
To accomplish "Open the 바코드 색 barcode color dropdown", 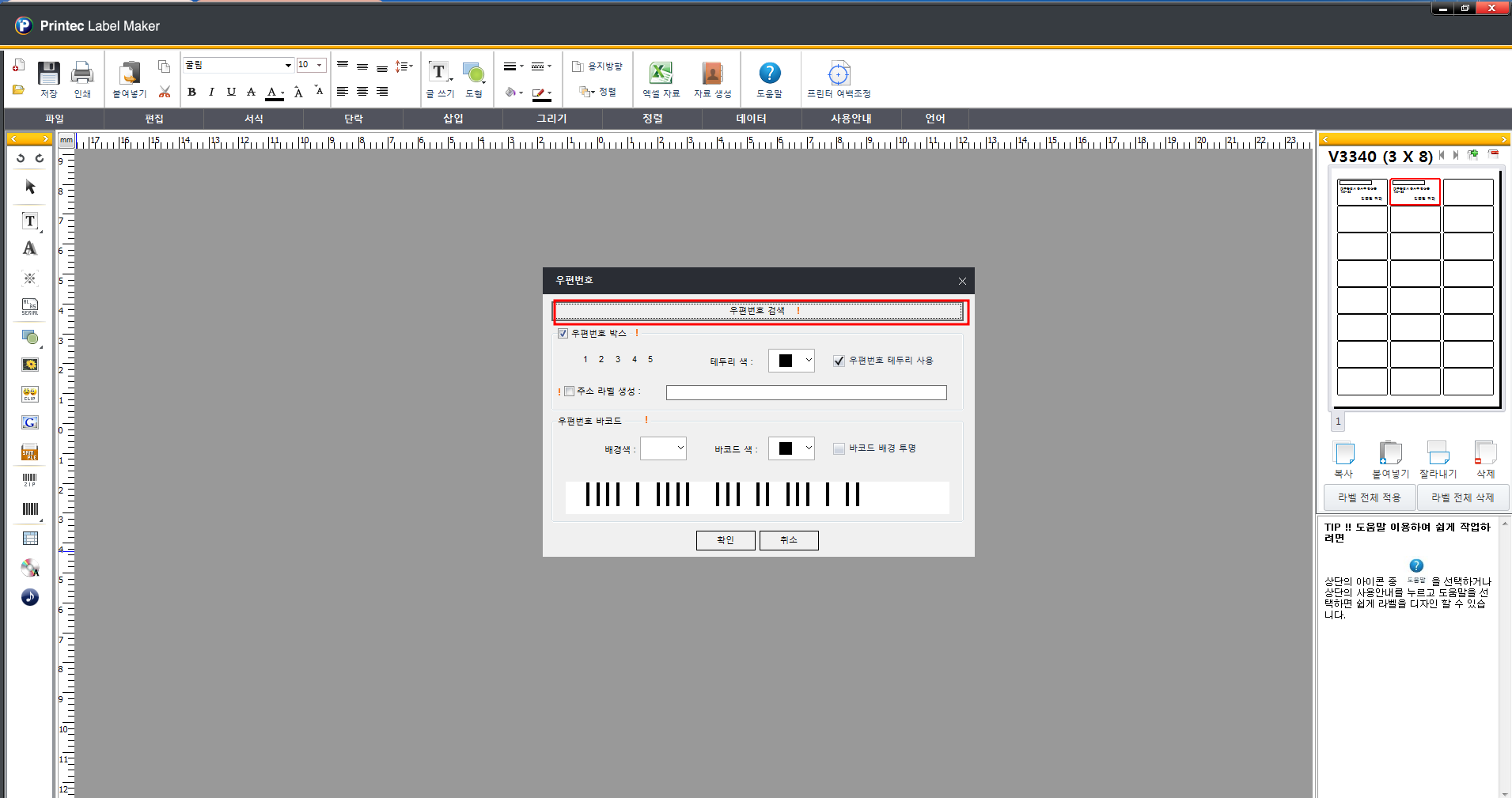I will pos(791,448).
